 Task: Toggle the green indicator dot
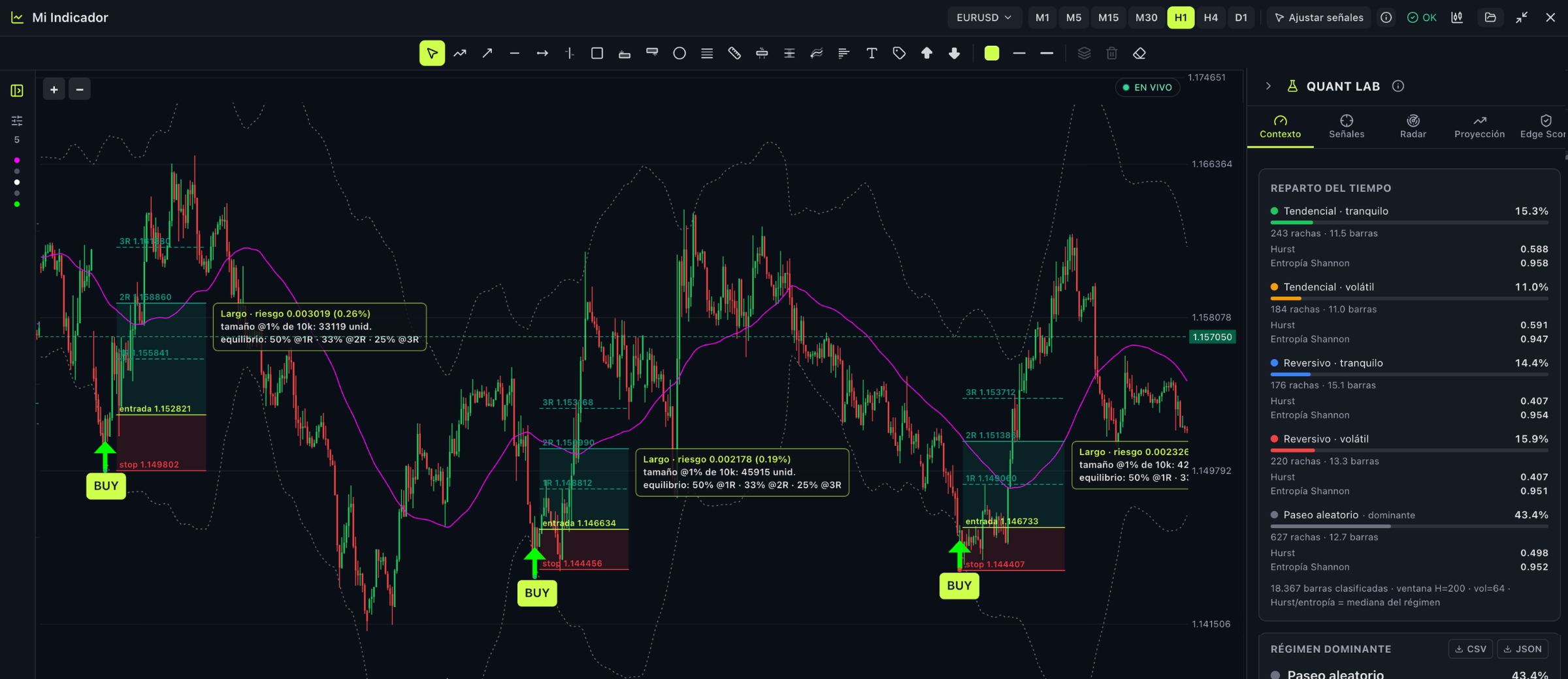tap(17, 204)
